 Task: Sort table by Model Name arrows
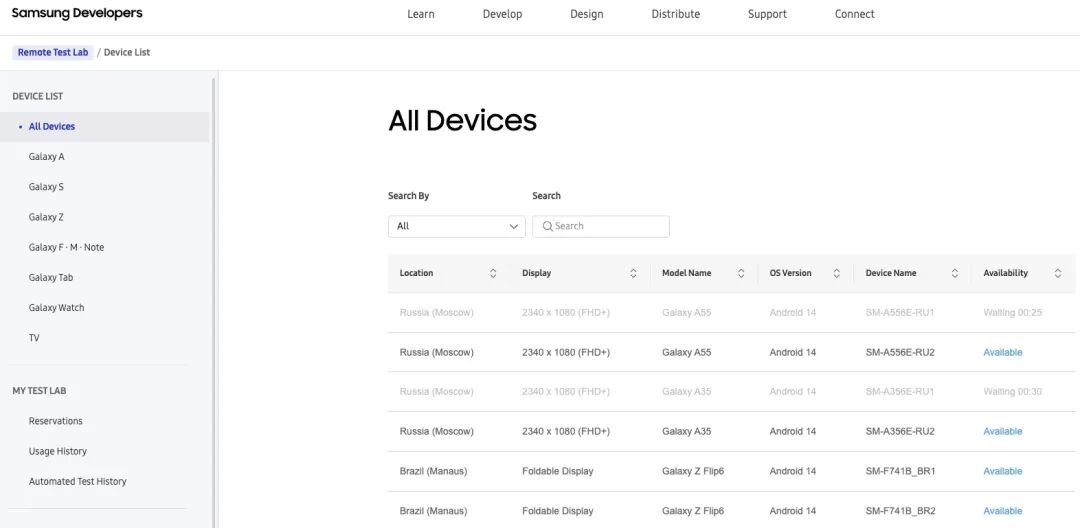(741, 273)
